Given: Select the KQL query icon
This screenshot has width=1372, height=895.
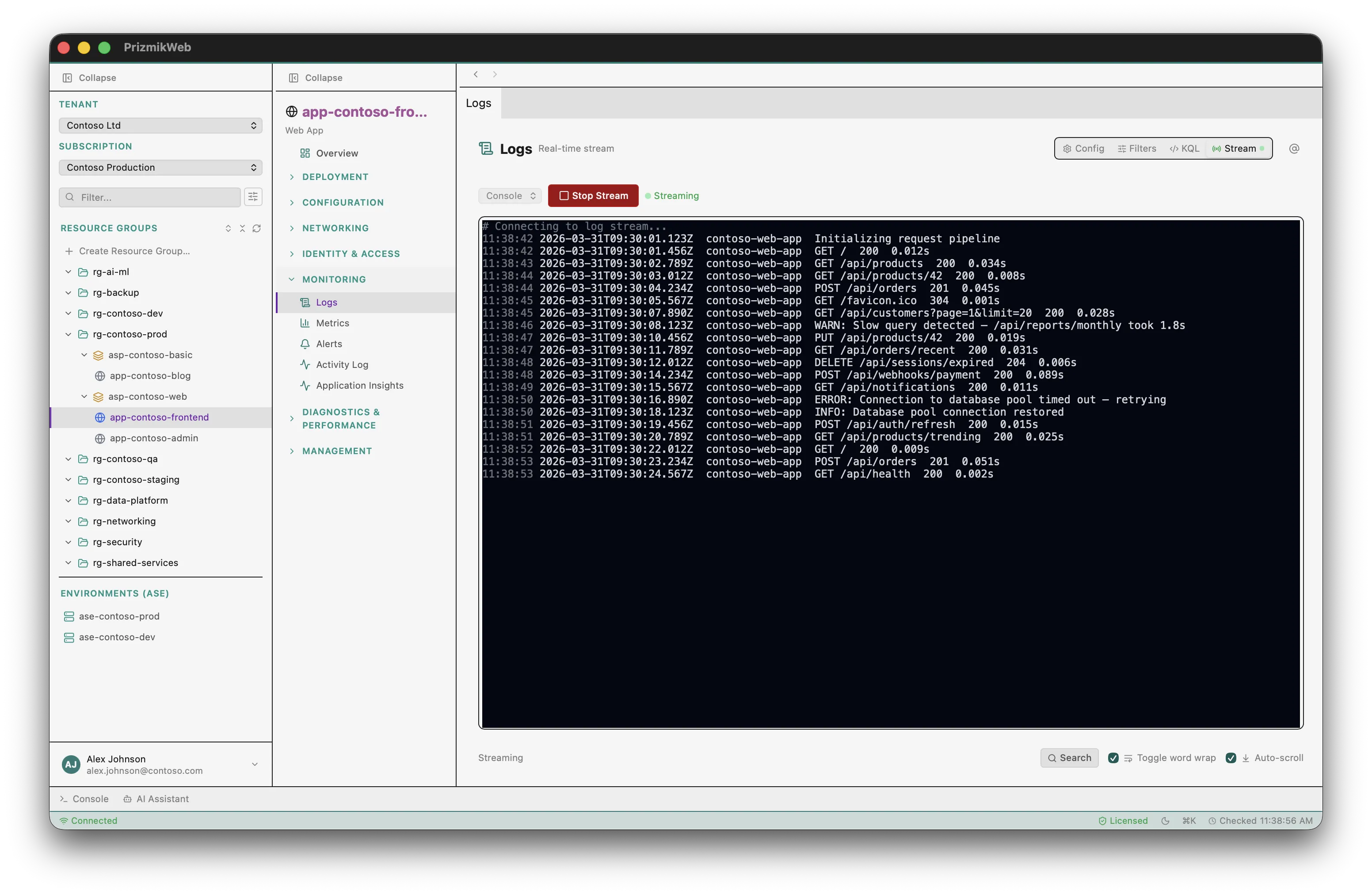Looking at the screenshot, I should 1174,148.
